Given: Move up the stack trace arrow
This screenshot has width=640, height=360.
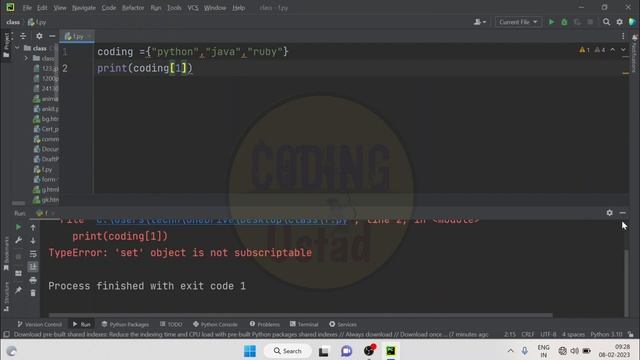Looking at the screenshot, I should pos(33,227).
